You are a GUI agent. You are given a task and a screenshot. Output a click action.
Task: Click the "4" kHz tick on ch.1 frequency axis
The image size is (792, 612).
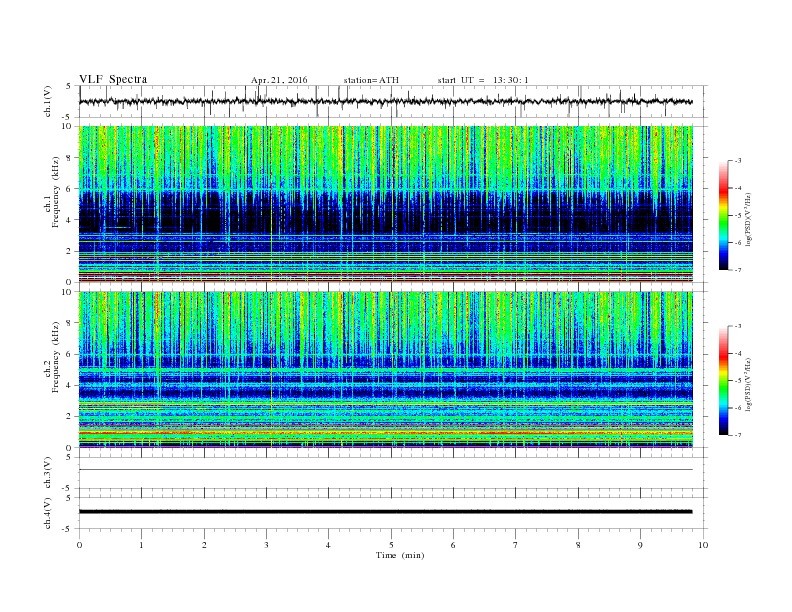[x=69, y=220]
